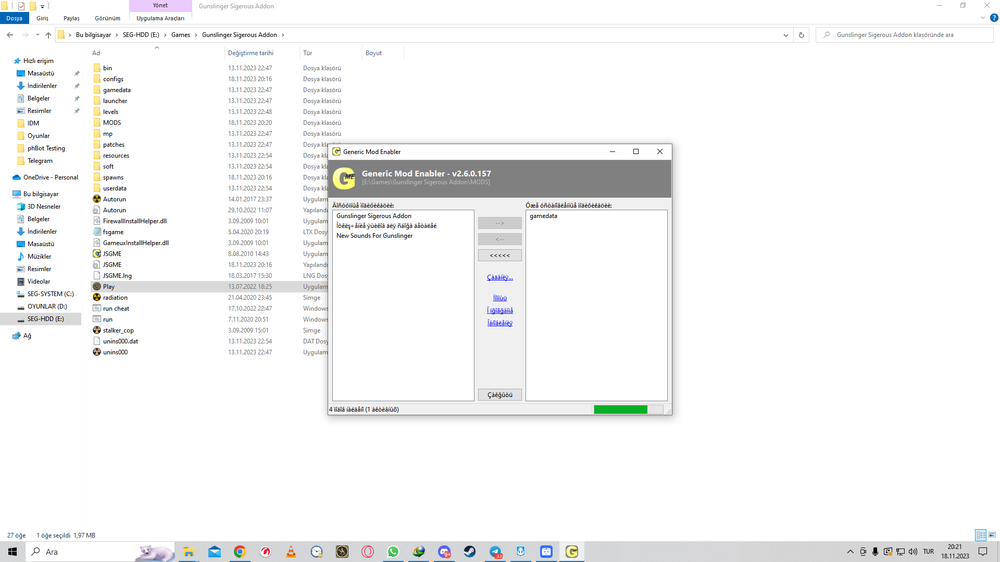Screen dimensions: 1000x562
Task: Open WhatsApp from the taskbar
Action: (x=393, y=552)
